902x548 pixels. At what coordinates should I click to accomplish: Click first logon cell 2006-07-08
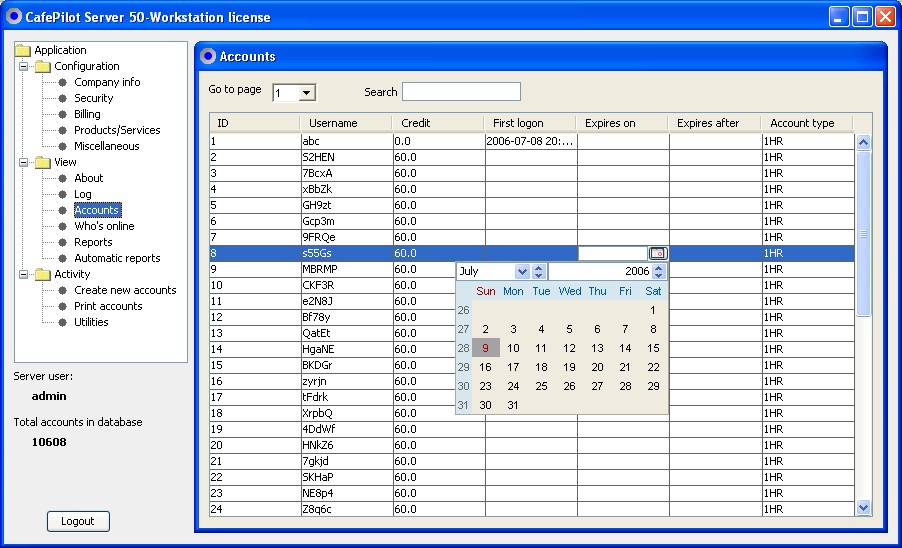[532, 141]
